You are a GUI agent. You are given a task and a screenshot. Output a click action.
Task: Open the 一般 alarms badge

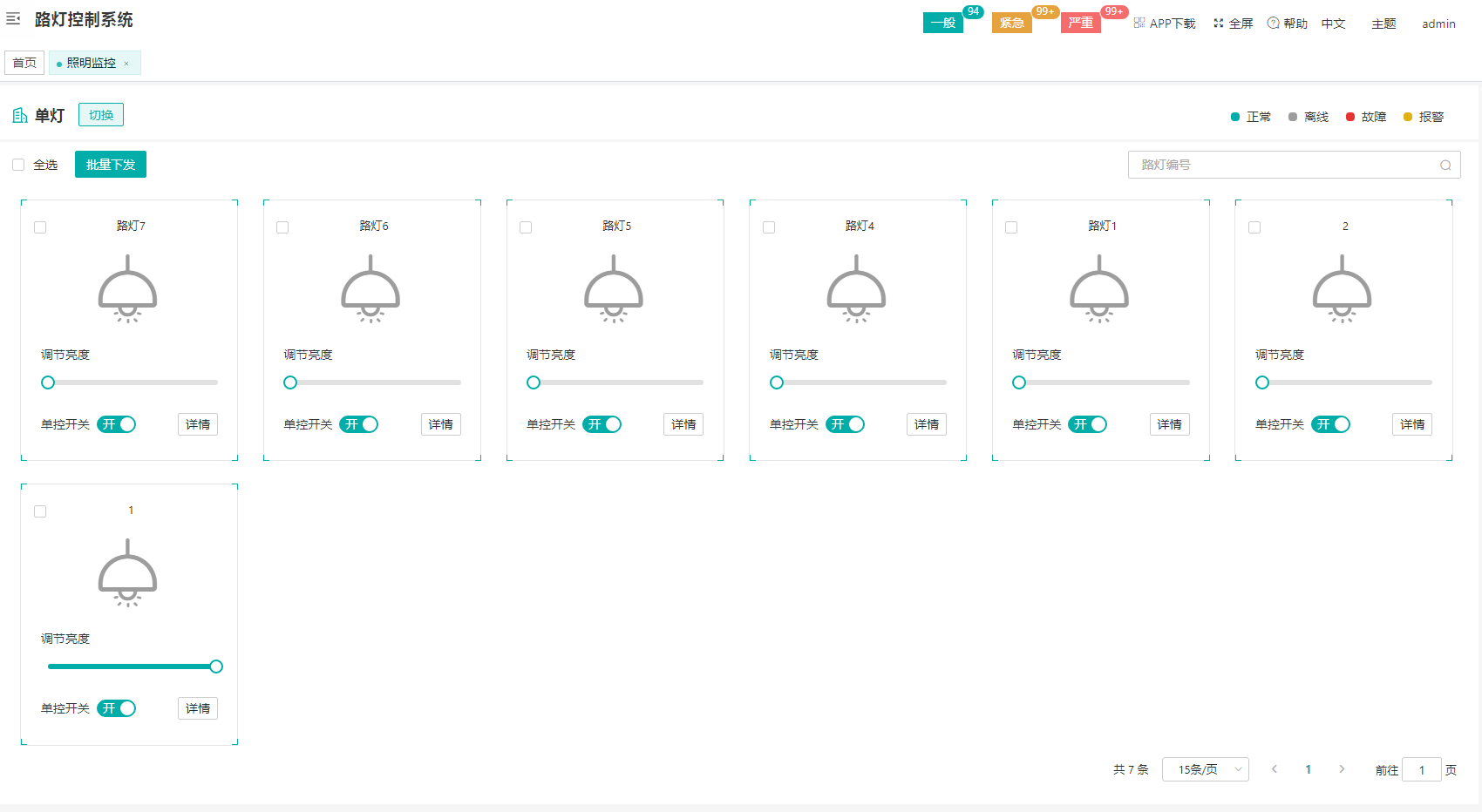coord(943,23)
